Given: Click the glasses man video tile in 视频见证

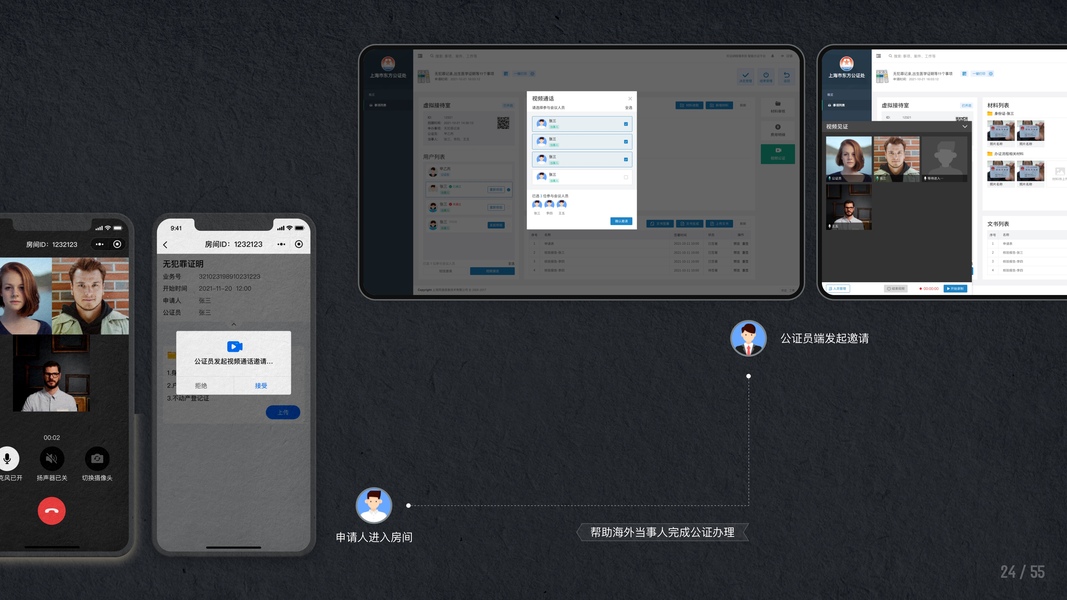Looking at the screenshot, I should pos(849,207).
